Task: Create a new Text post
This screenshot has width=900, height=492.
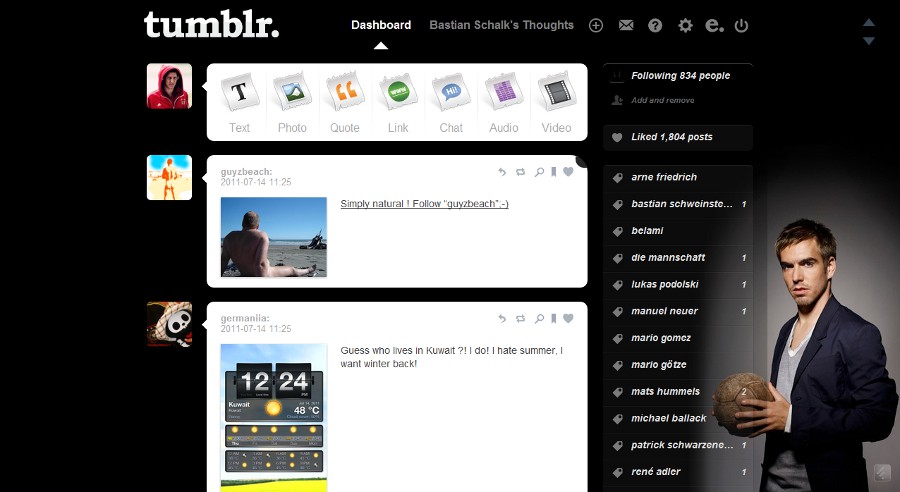Action: [239, 103]
